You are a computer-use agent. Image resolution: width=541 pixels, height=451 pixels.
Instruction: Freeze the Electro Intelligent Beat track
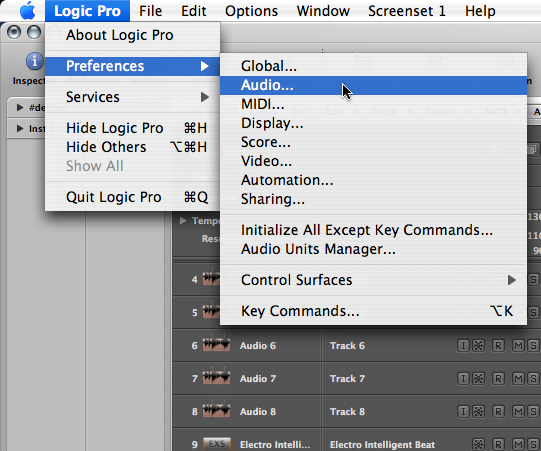click(x=479, y=444)
